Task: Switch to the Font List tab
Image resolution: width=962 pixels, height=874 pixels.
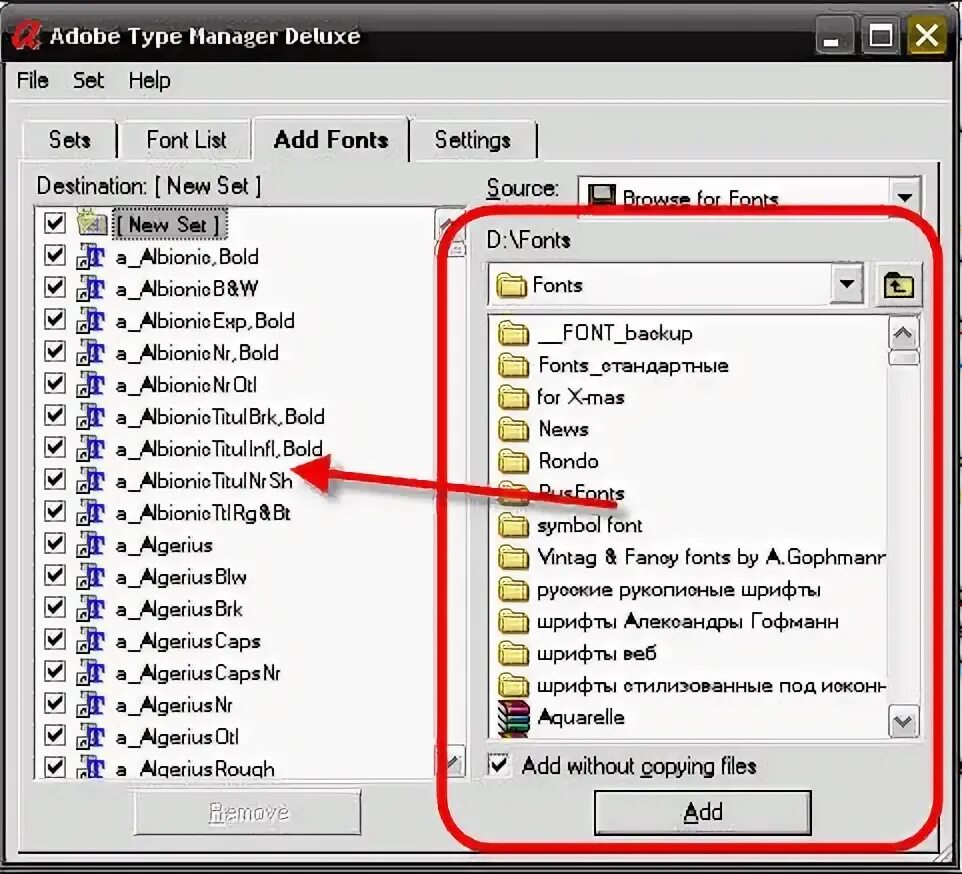Action: click(186, 140)
